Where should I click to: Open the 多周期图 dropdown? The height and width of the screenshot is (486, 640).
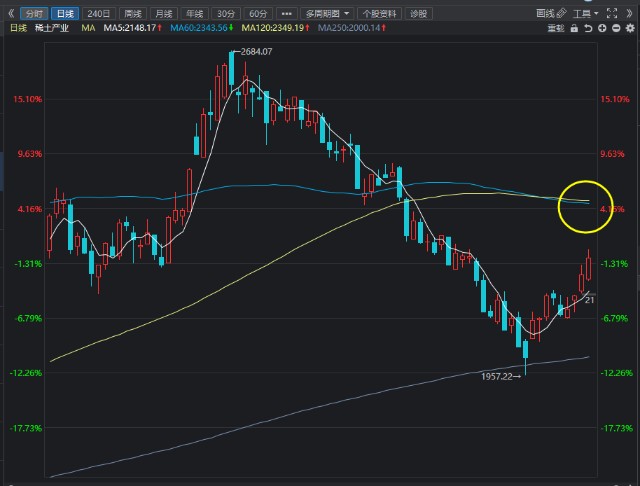point(327,13)
